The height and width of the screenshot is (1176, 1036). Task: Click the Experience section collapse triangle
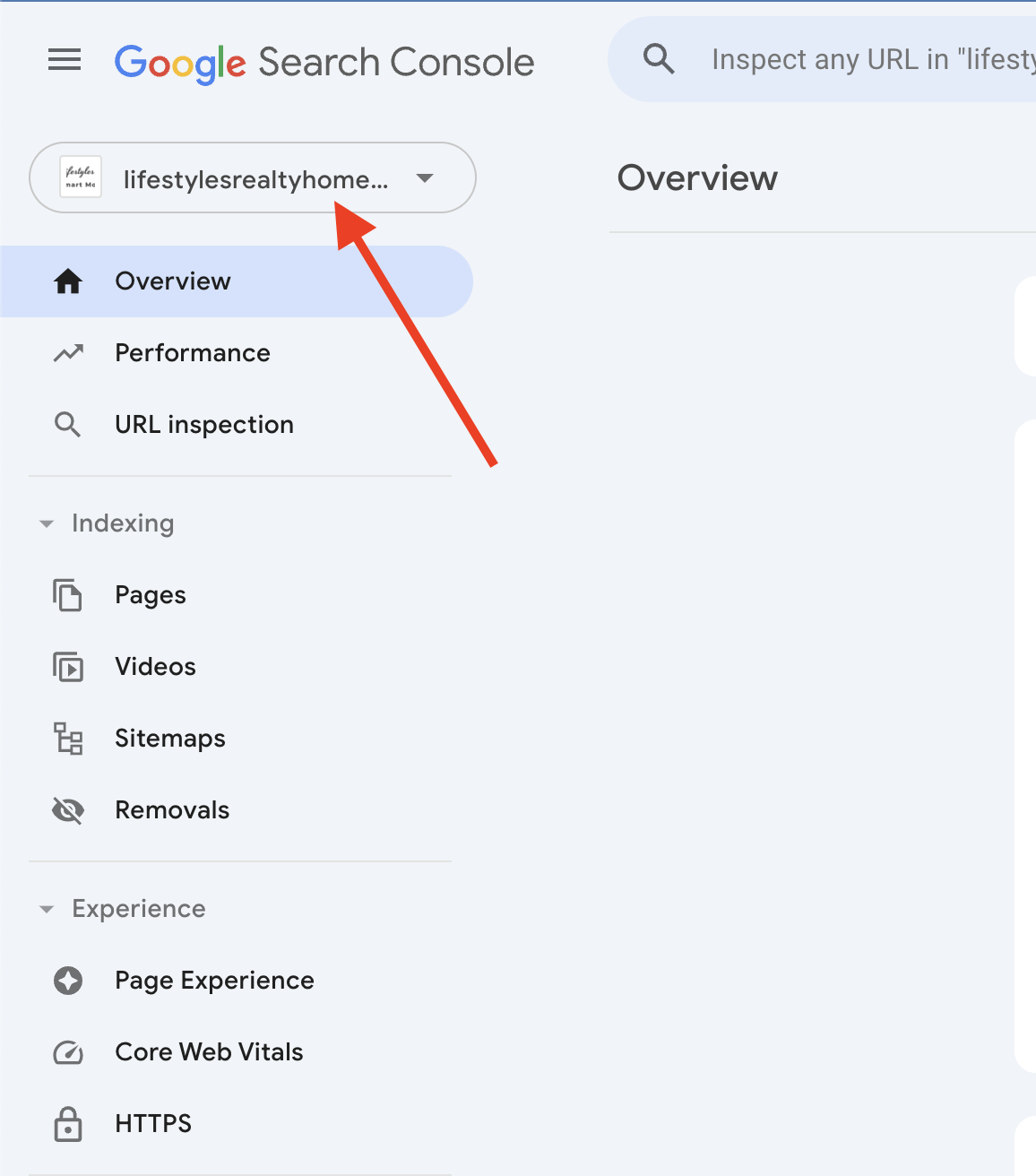(x=47, y=909)
